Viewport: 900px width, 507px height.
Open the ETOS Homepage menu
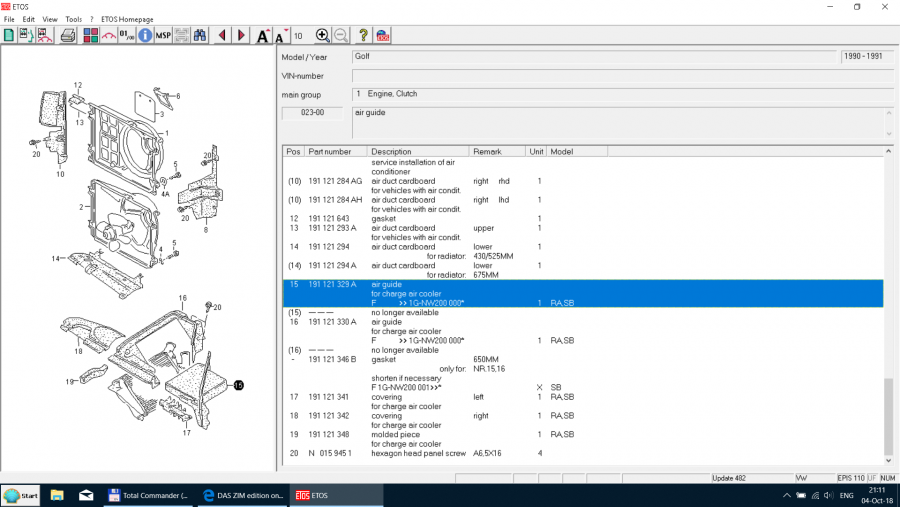127,19
